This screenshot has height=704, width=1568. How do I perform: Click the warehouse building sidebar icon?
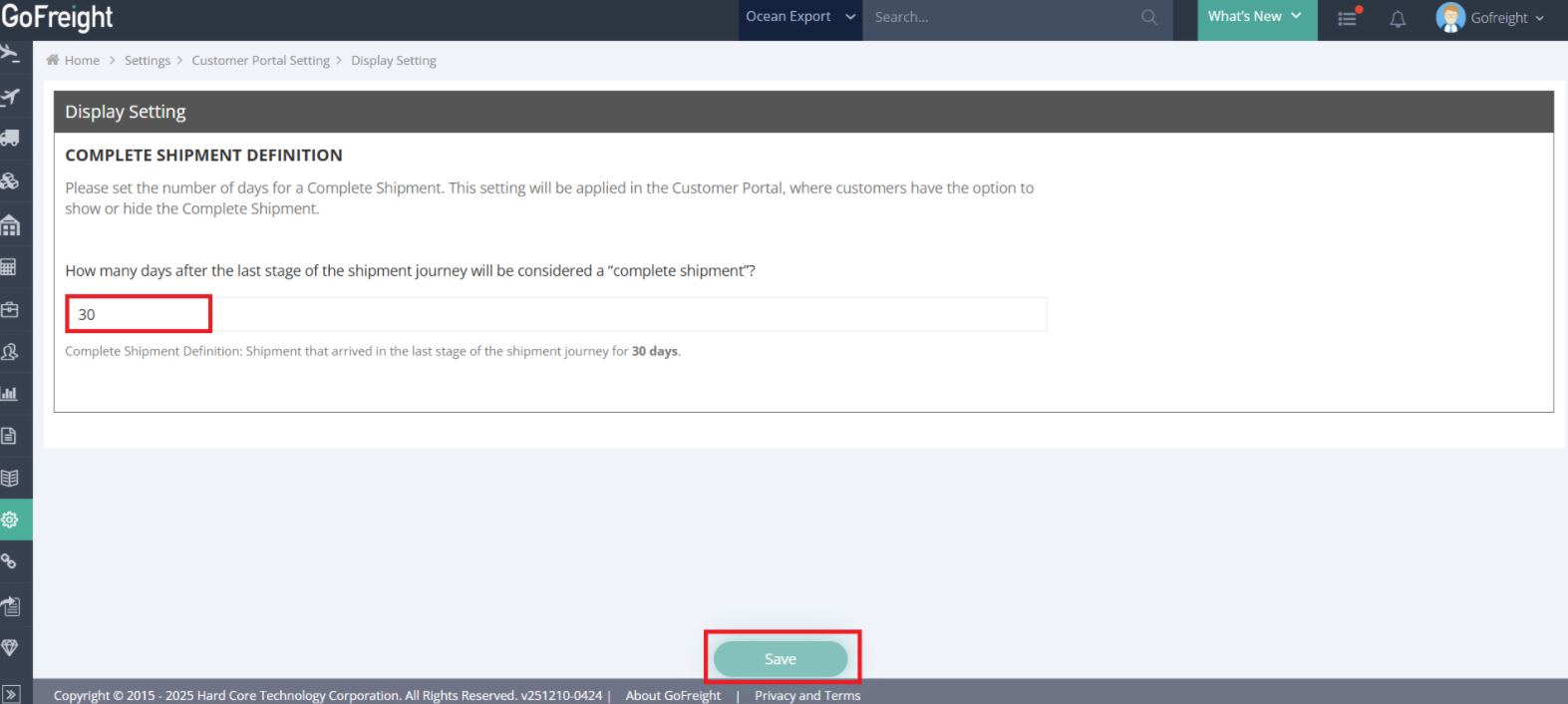click(10, 225)
